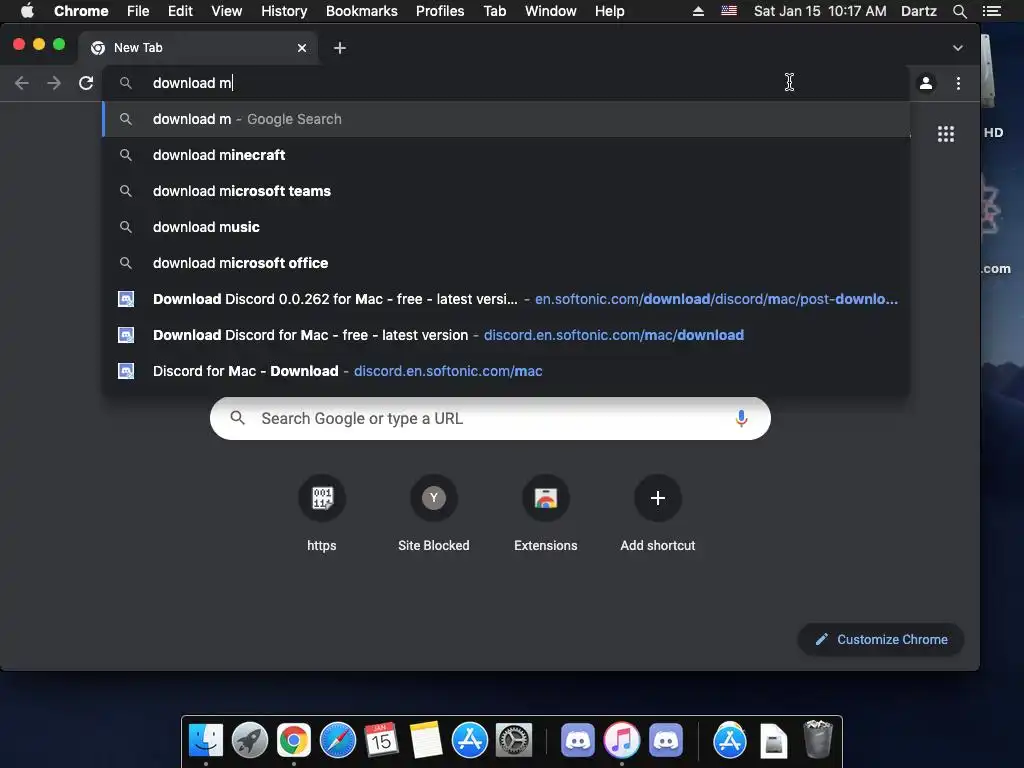
Task: Start voice search with the microphone icon
Action: click(x=741, y=418)
